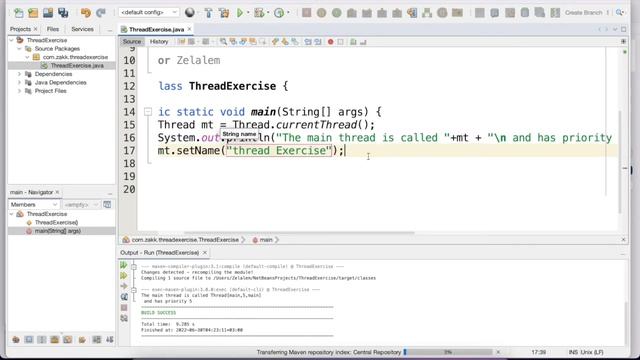The height and width of the screenshot is (360, 640).
Task: Switch to the Services tab
Action: [82, 29]
